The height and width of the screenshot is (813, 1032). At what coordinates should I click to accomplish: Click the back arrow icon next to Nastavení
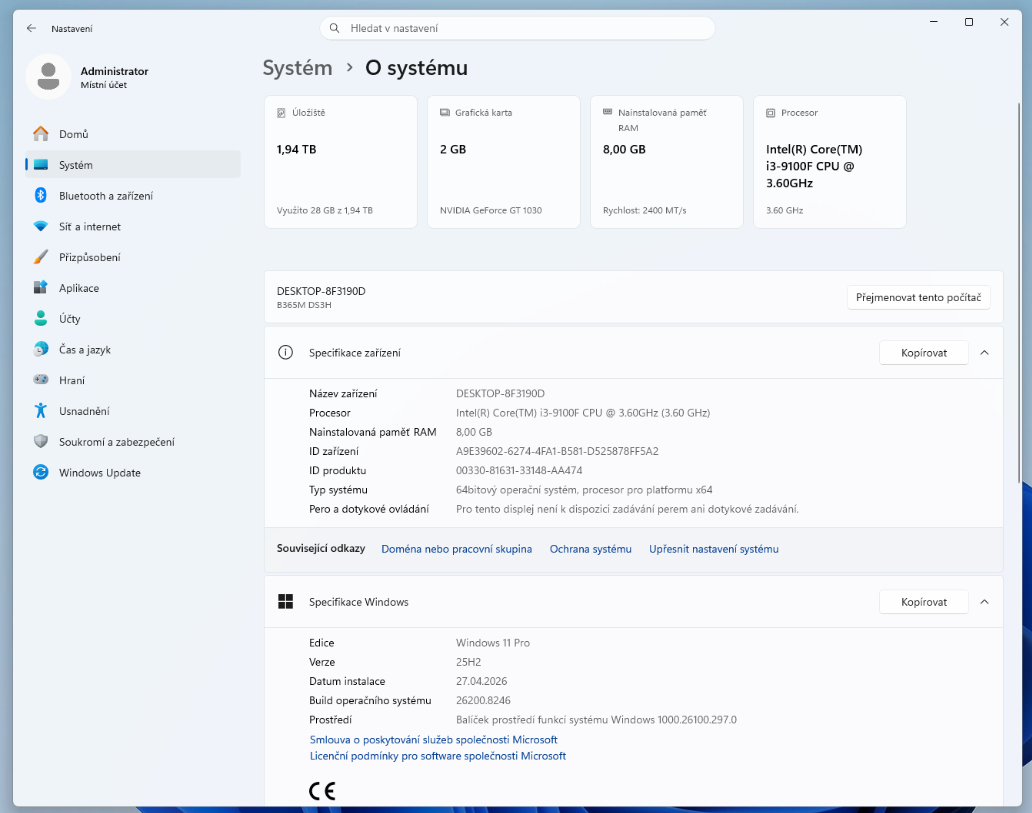pos(31,28)
